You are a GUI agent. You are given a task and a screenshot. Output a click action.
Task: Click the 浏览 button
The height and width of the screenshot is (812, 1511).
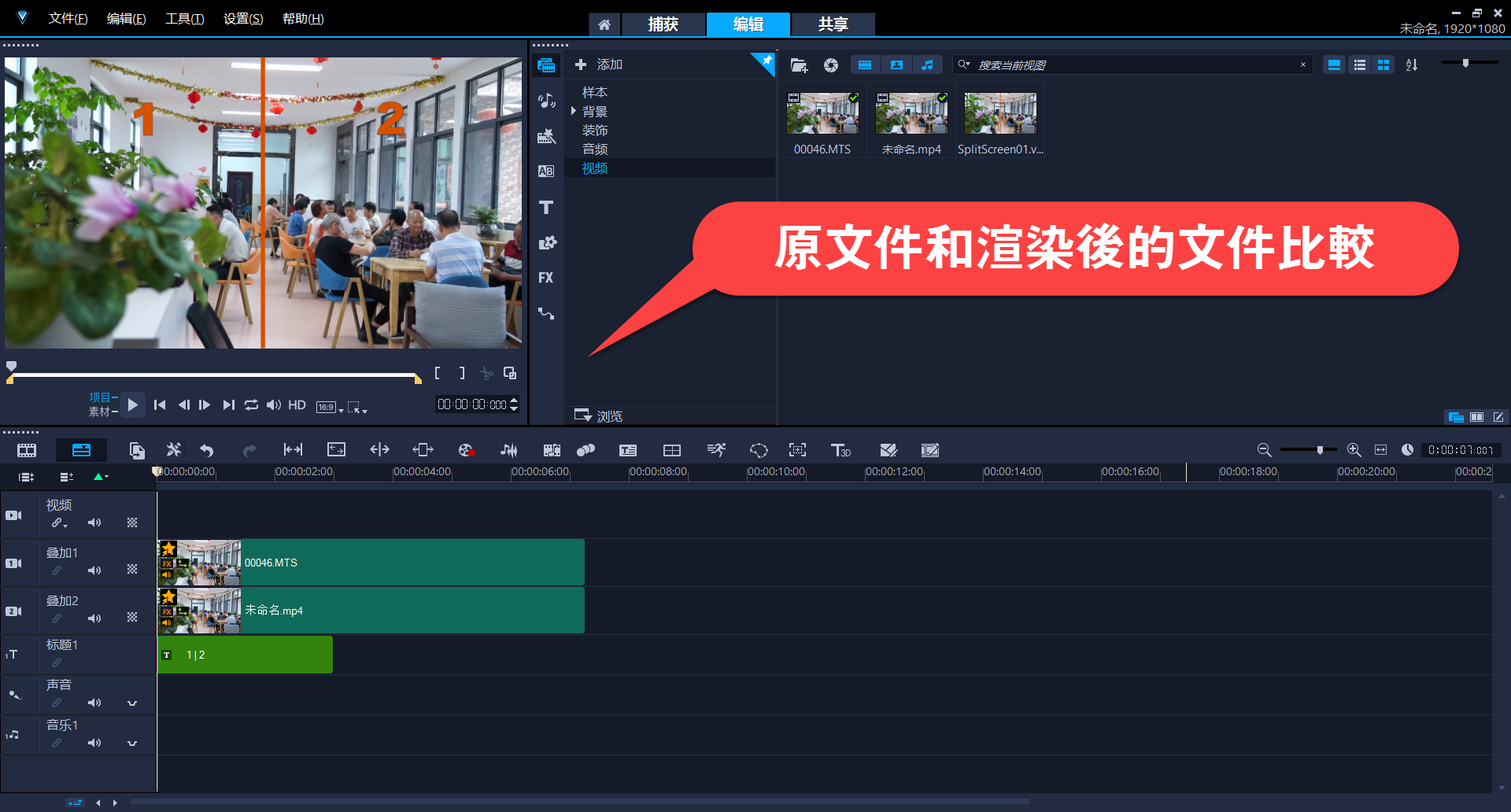(599, 415)
